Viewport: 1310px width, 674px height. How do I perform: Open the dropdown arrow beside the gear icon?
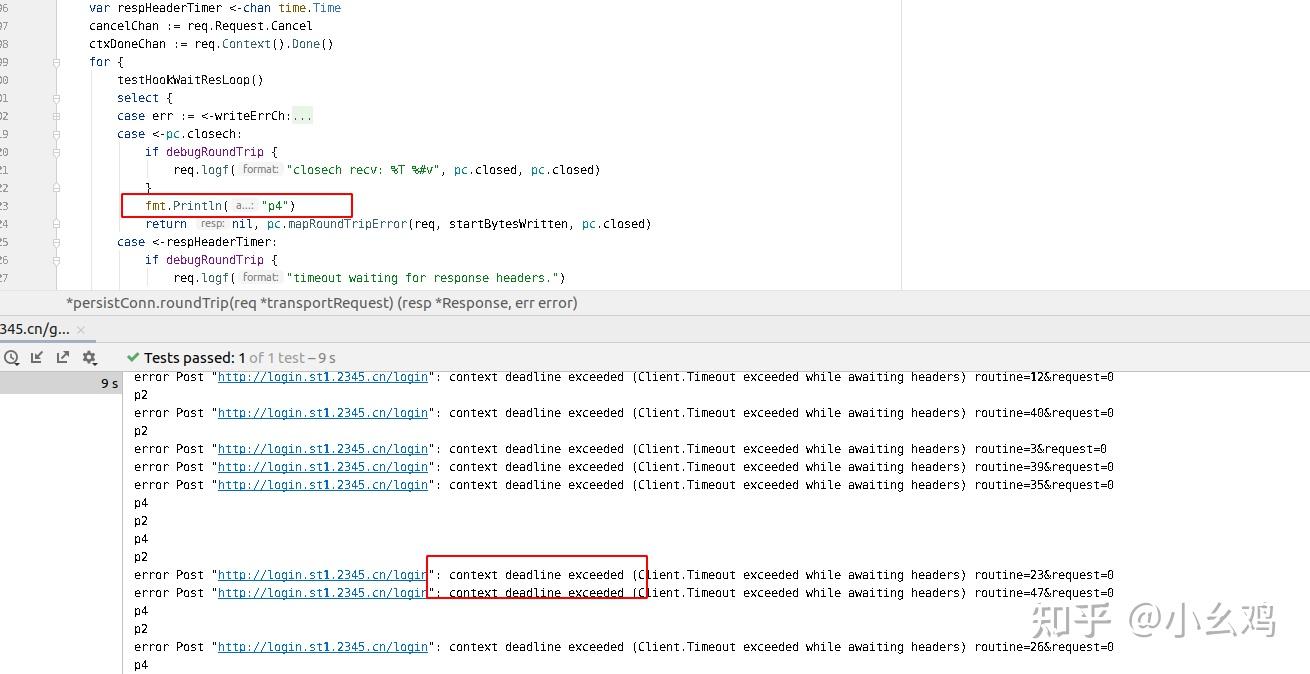[96, 362]
